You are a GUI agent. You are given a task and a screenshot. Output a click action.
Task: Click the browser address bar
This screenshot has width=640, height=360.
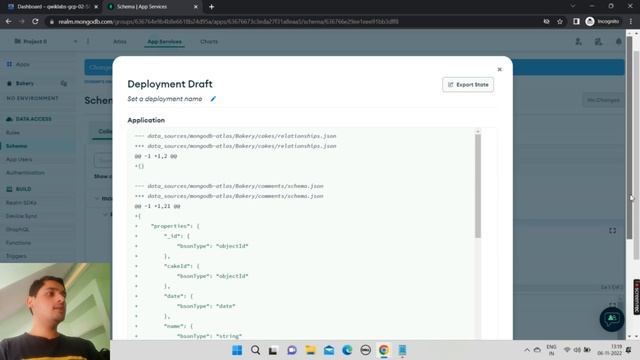tap(294, 21)
